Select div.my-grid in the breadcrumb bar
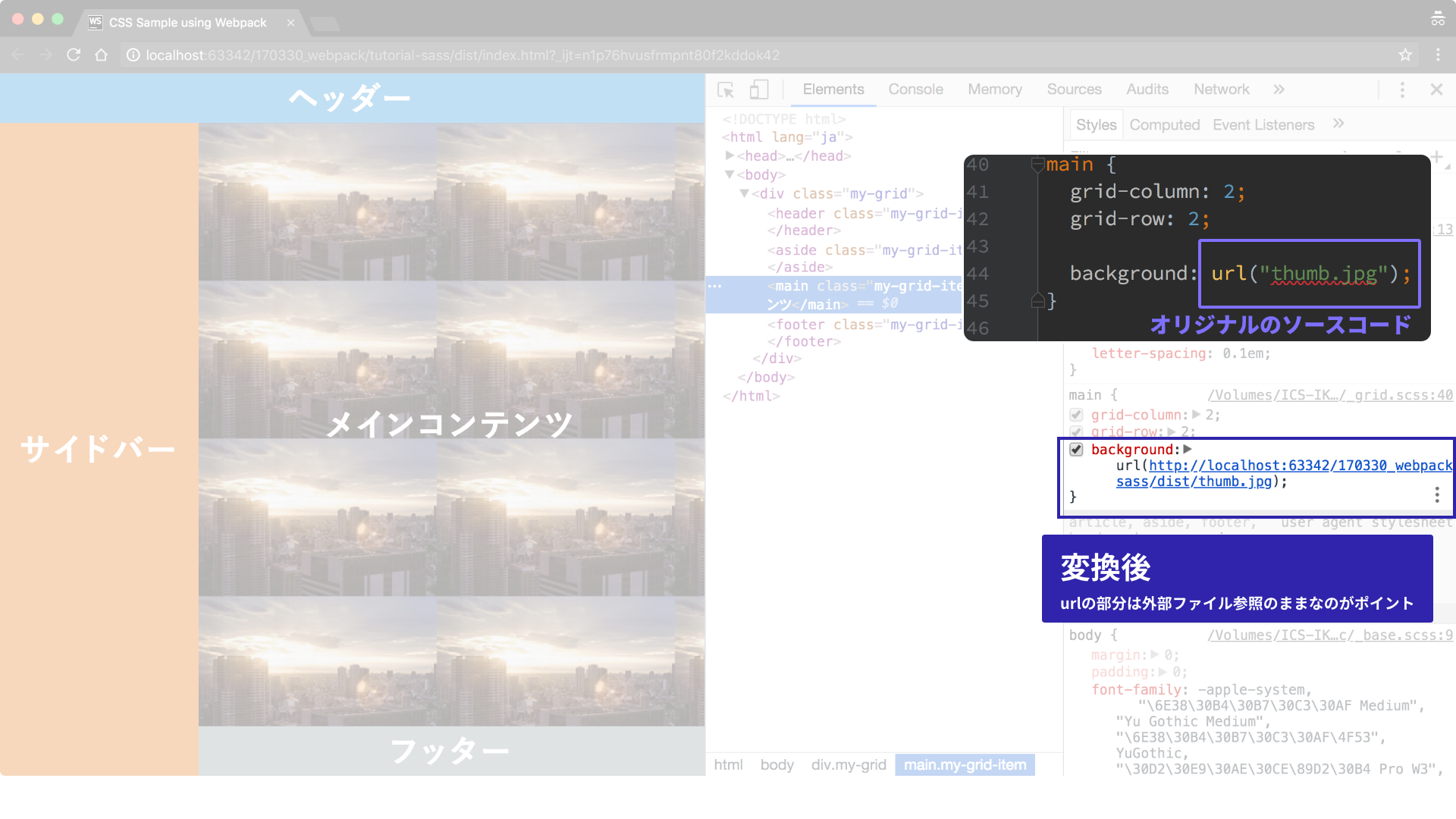 (849, 764)
